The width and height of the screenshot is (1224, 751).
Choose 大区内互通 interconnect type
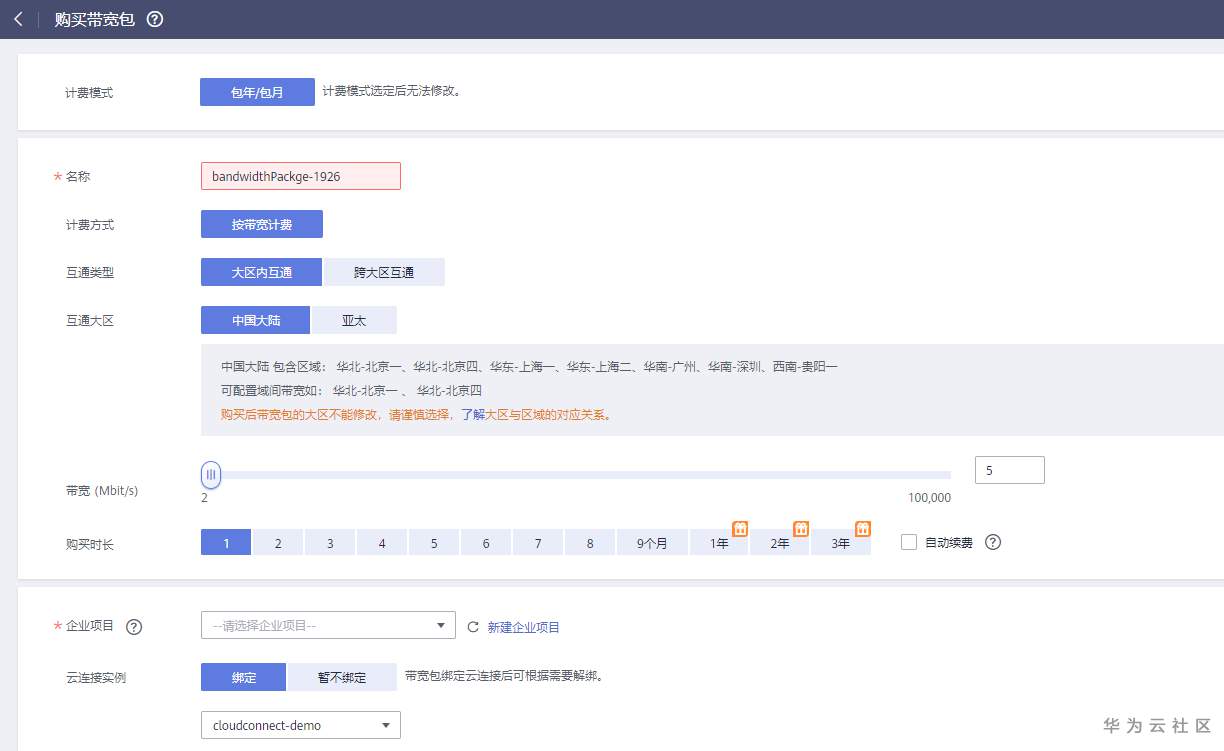(261, 272)
